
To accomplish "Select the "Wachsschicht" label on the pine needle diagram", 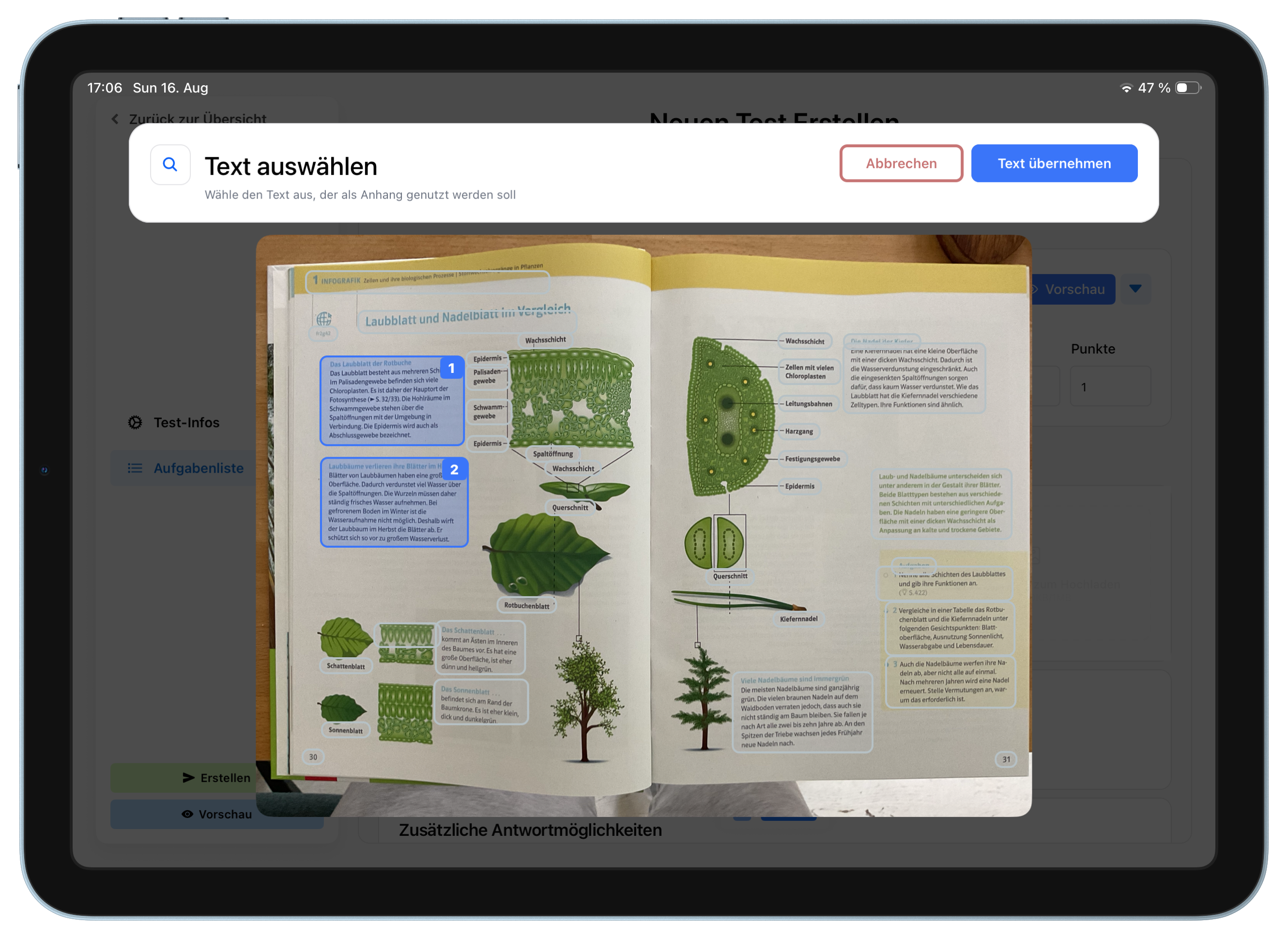I will point(804,341).
